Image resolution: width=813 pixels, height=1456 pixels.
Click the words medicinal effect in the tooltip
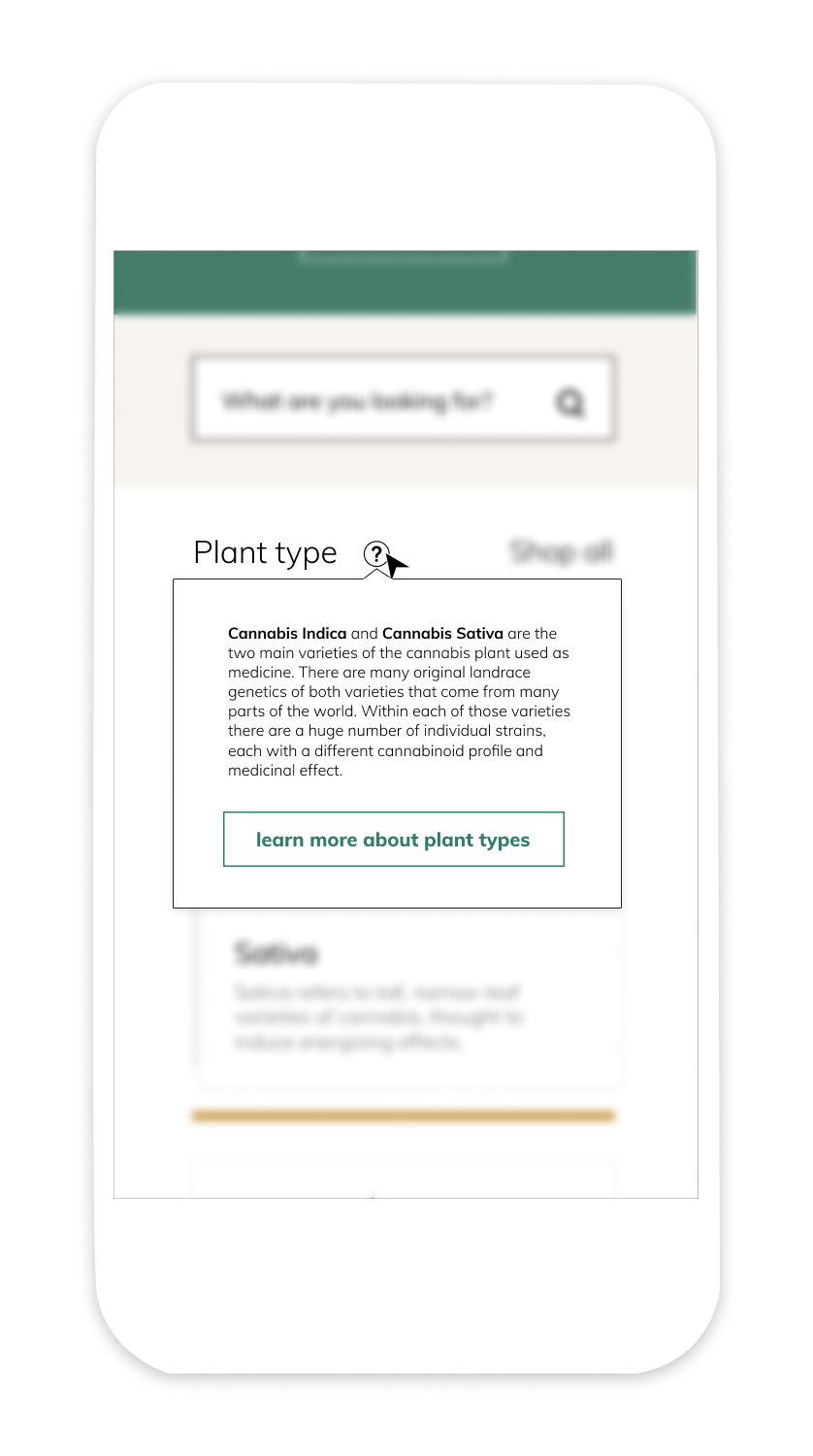284,772
